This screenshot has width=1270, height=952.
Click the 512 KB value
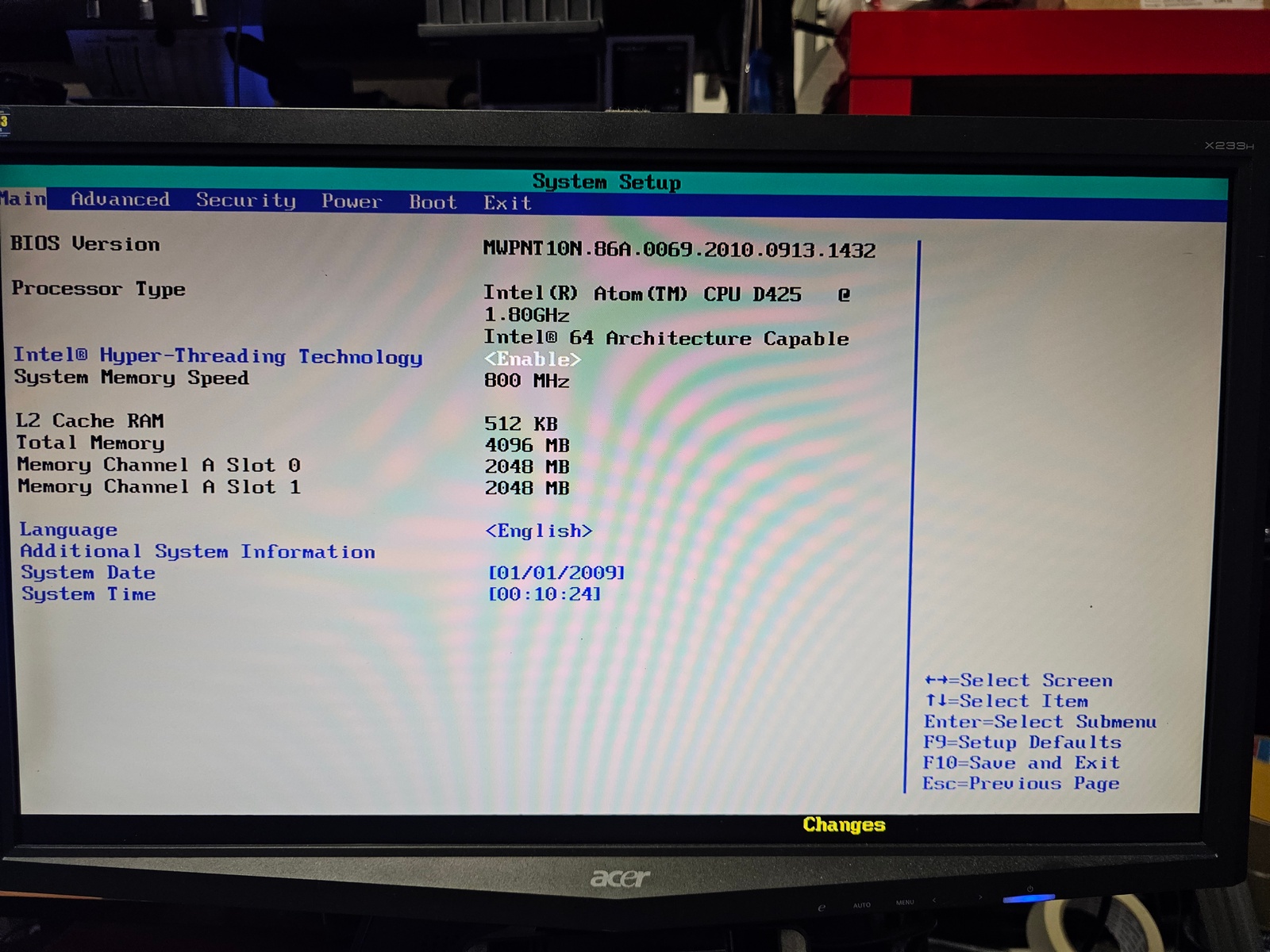[x=521, y=424]
